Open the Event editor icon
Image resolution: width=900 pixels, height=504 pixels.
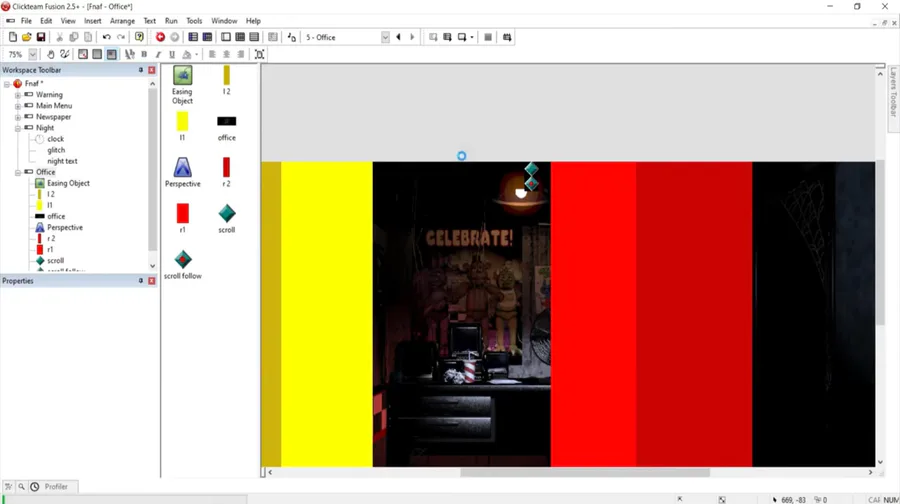[240, 37]
